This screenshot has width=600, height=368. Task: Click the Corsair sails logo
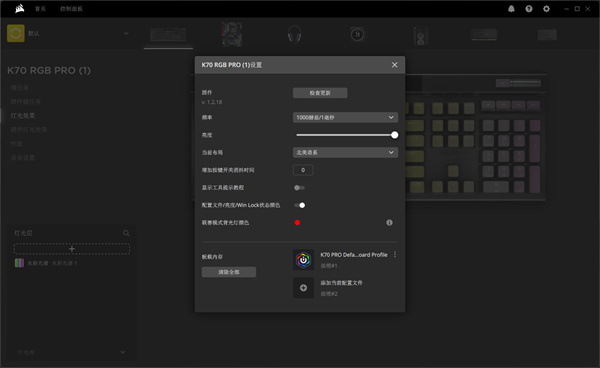pos(20,8)
